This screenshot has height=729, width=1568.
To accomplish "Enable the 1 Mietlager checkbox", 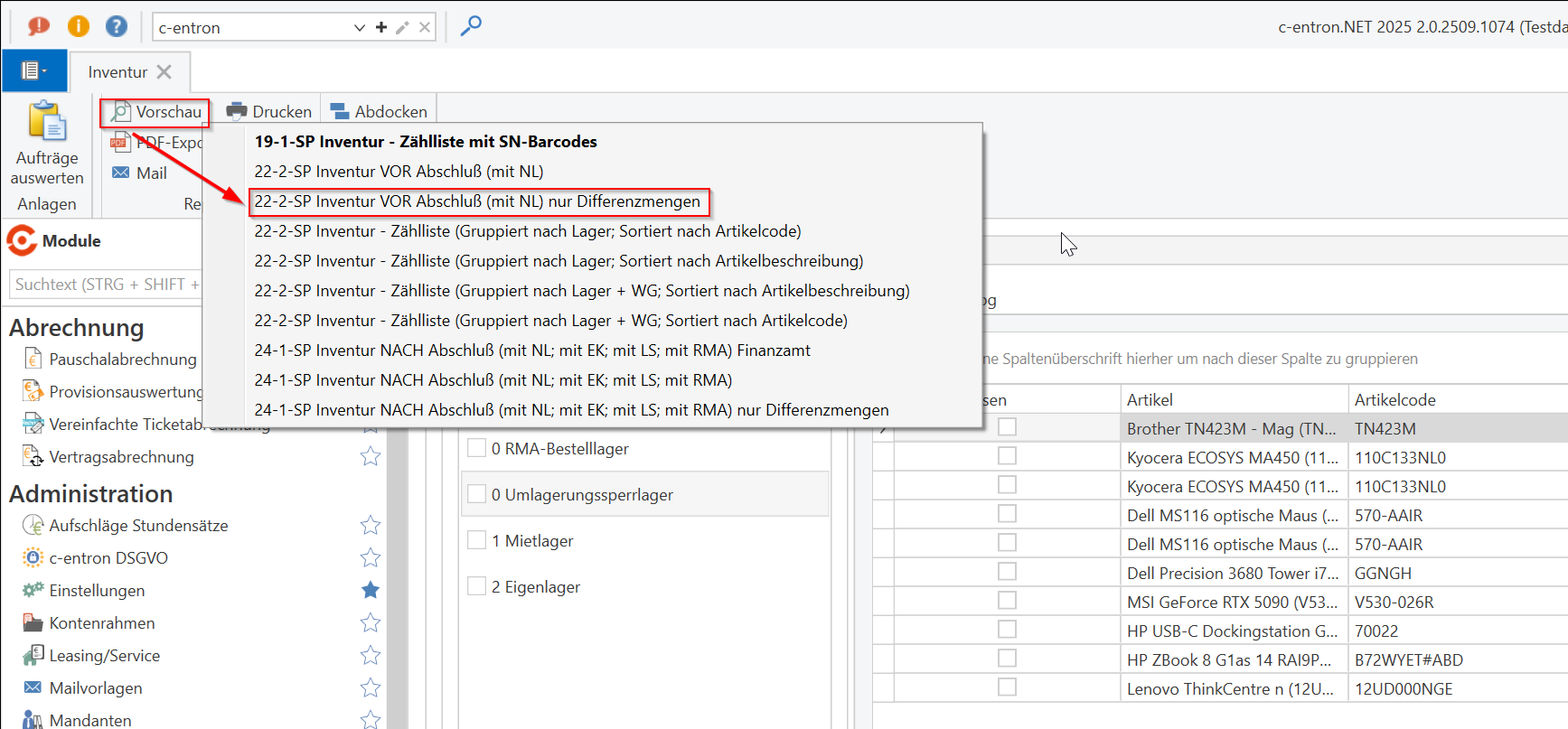I will (x=476, y=540).
